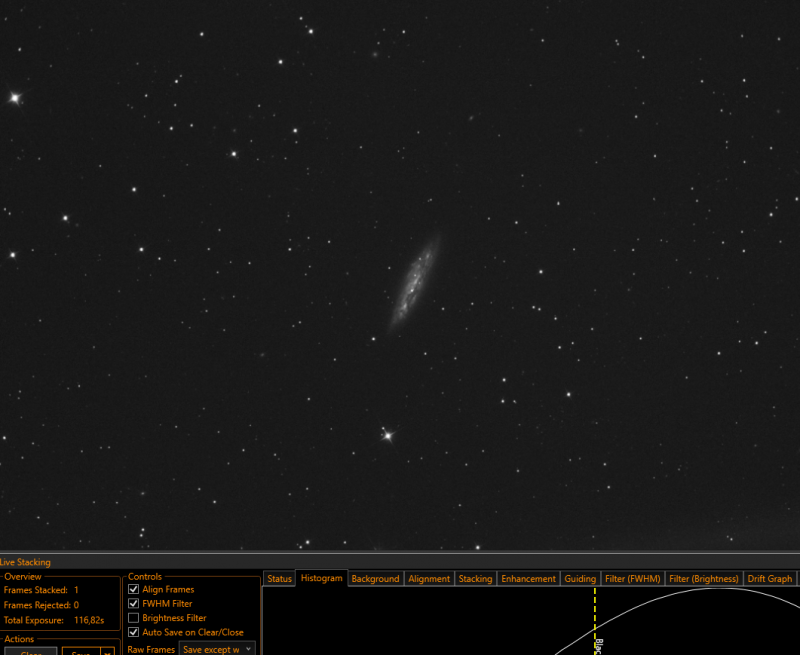Uncheck the Align Frames checkbox

(x=134, y=589)
